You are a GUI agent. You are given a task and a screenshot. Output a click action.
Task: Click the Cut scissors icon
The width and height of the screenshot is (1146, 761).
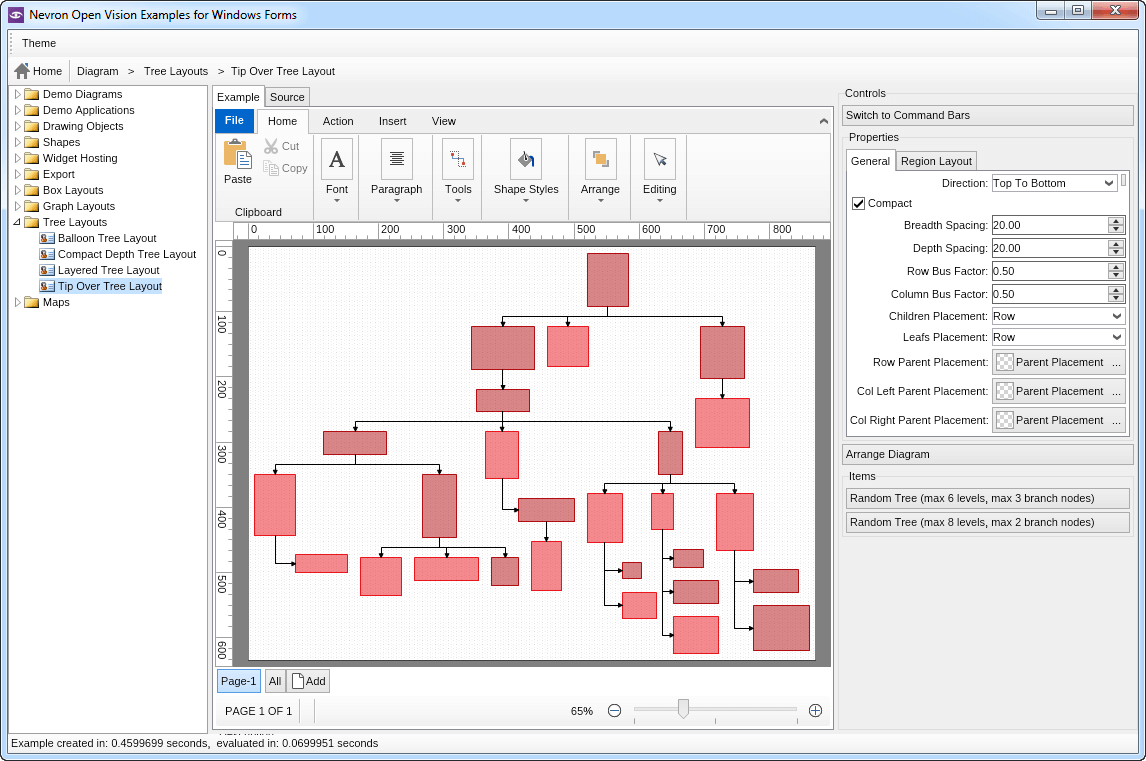(x=271, y=146)
